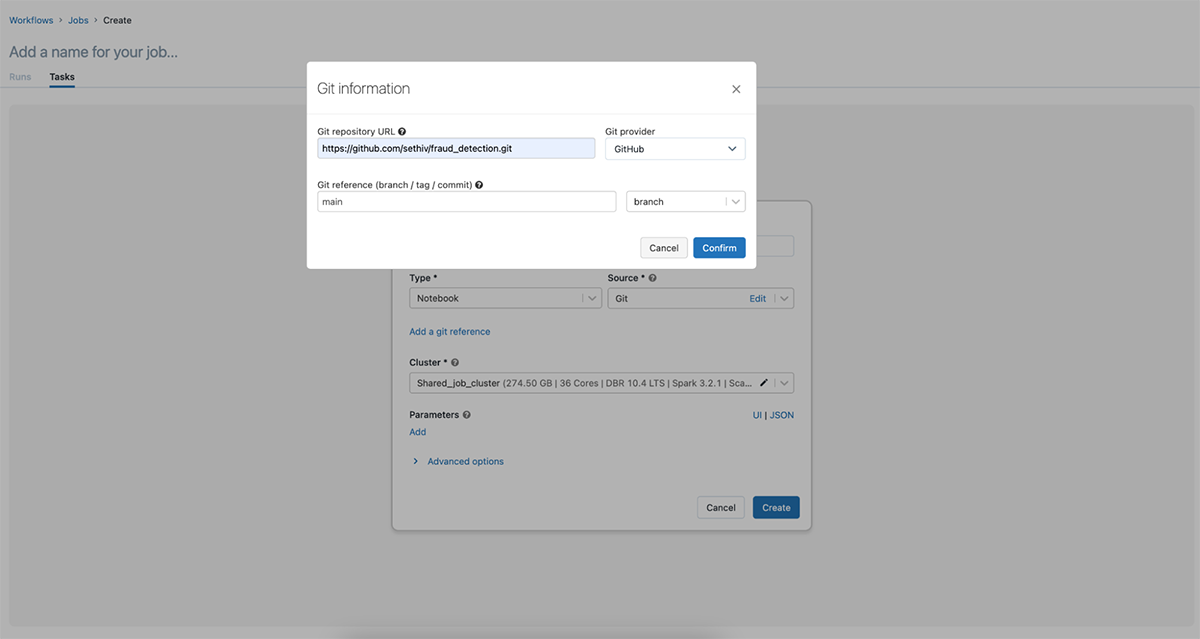Click the Git reference help icon
The width and height of the screenshot is (1200, 639).
point(479,185)
